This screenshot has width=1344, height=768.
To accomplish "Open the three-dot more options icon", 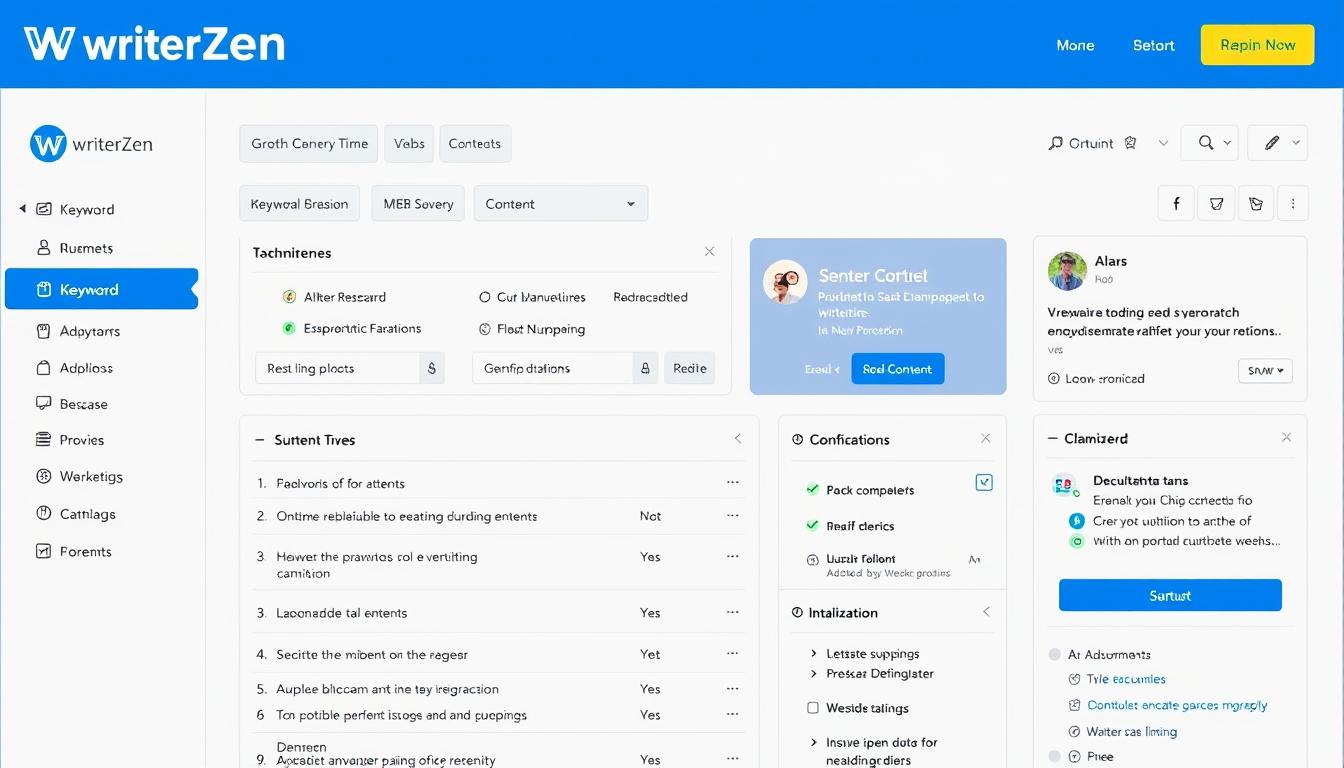I will coord(1293,203).
